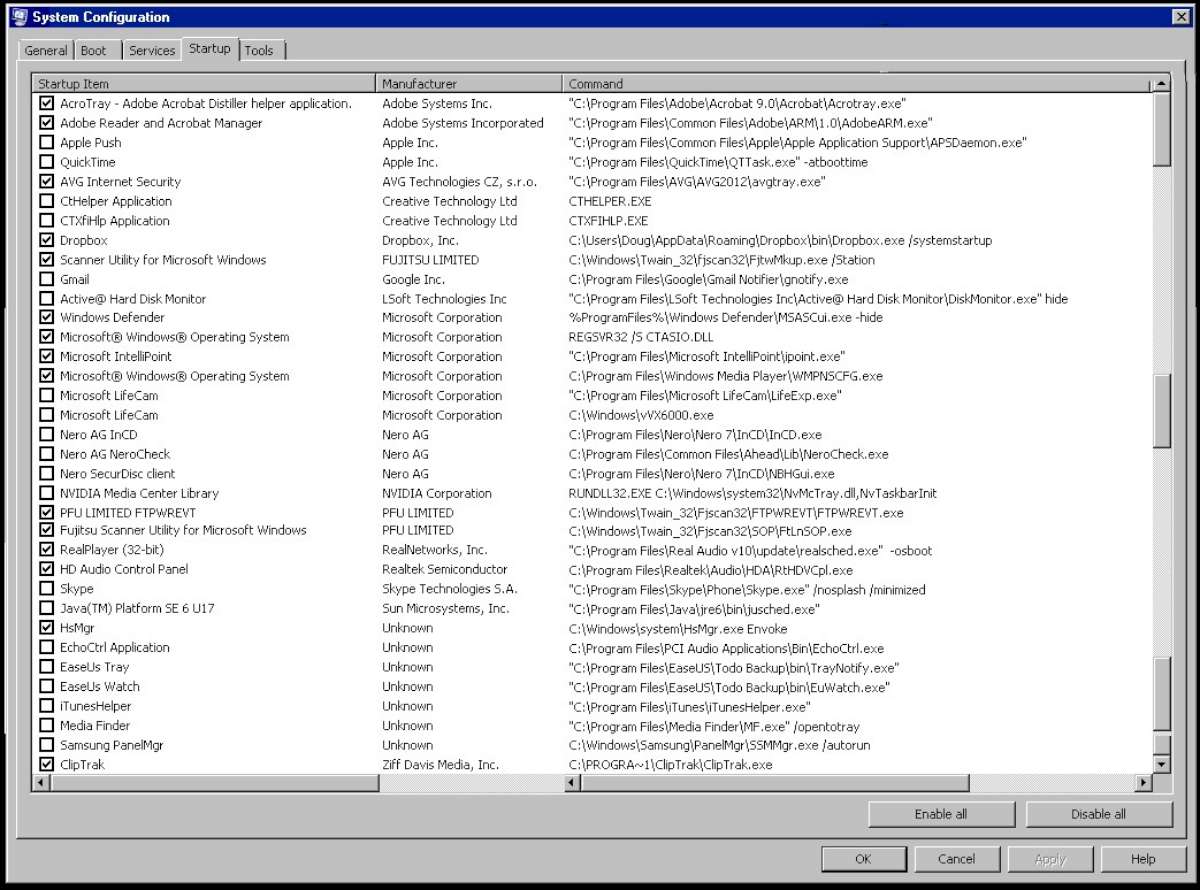This screenshot has width=1200, height=890.
Task: Confirm with the OK button
Action: [863, 859]
